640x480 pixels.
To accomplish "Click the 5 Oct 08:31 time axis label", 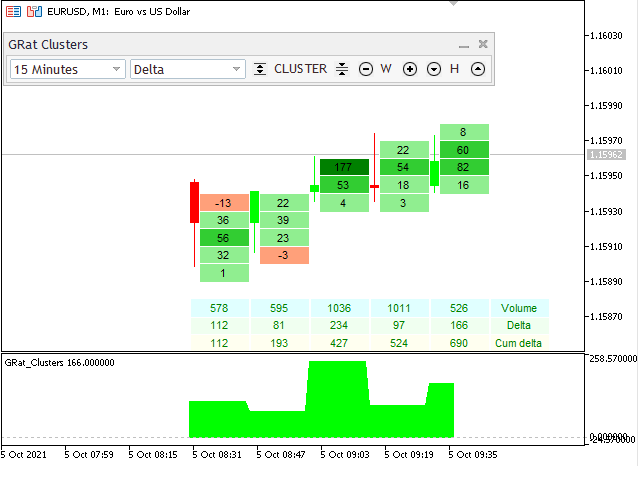I will pyautogui.click(x=217, y=455).
